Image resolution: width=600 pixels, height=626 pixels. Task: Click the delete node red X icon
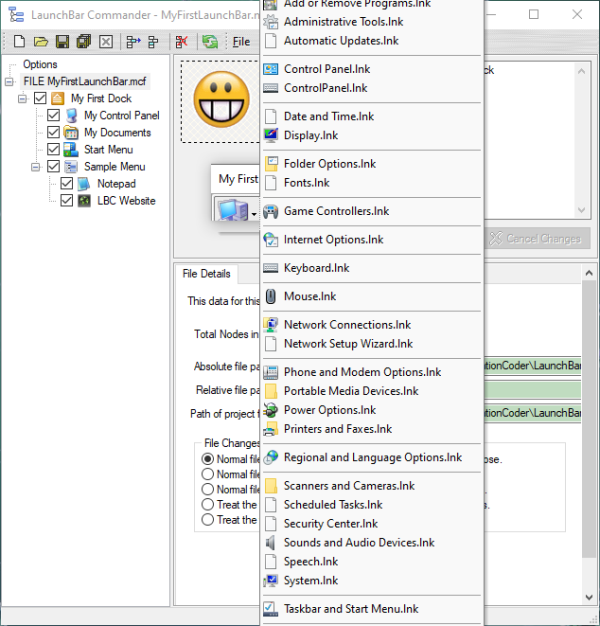[181, 42]
